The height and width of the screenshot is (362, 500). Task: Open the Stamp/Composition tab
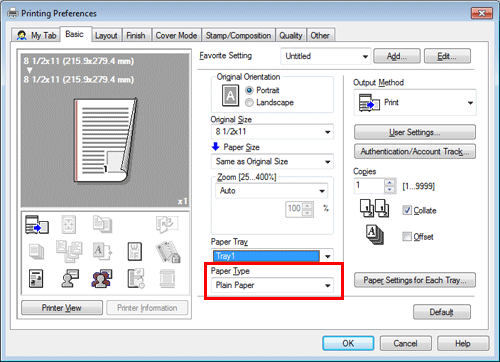click(x=238, y=35)
